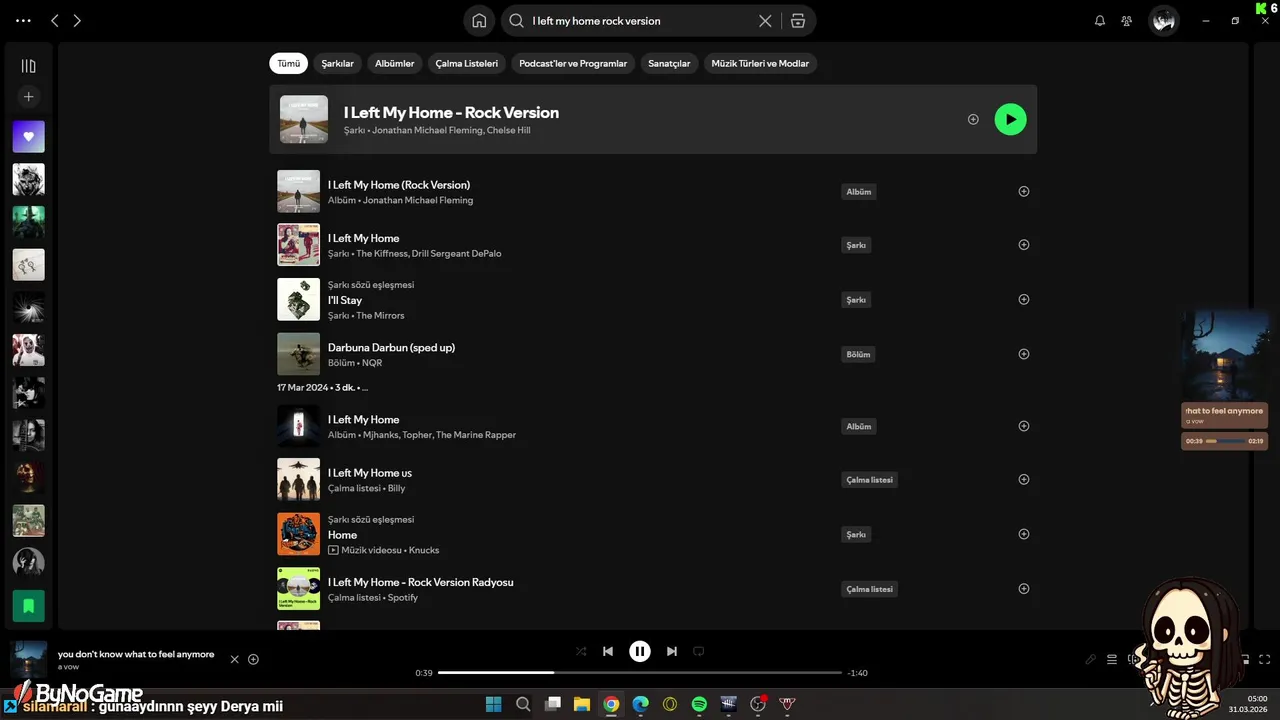Open Browse icon beside search

(797, 20)
